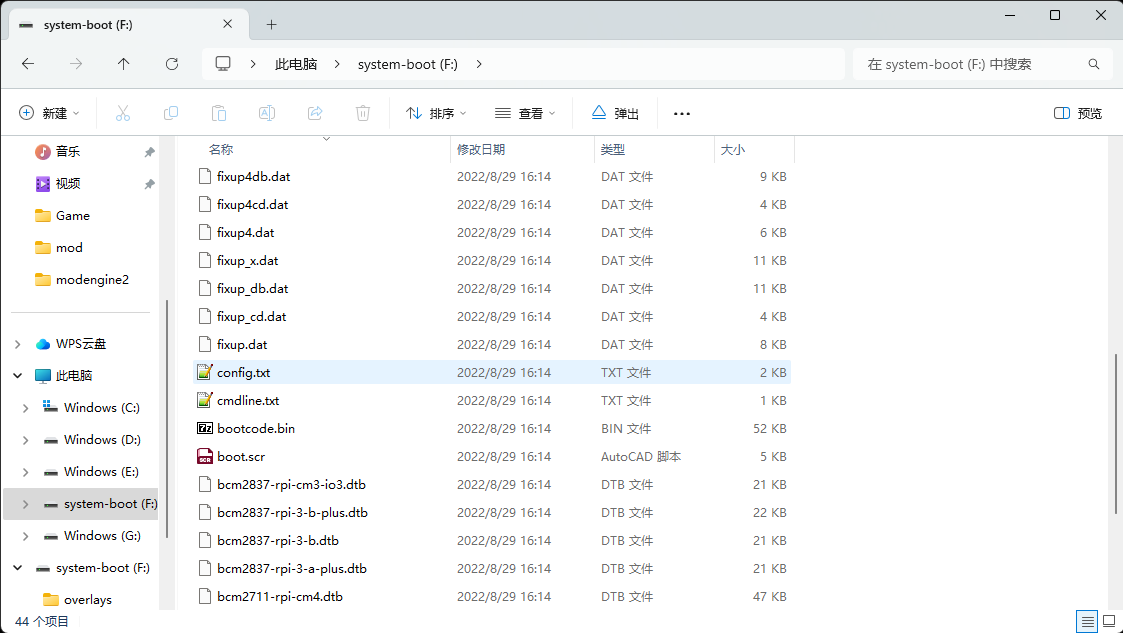1123x633 pixels.
Task: Go up one folder level arrow
Action: (124, 64)
